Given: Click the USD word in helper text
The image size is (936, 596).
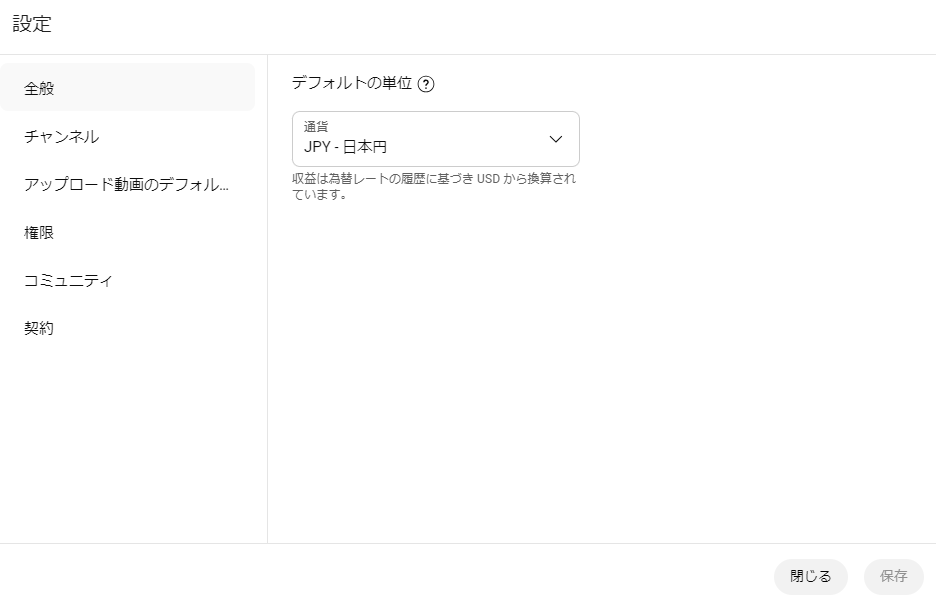Looking at the screenshot, I should click(488, 179).
